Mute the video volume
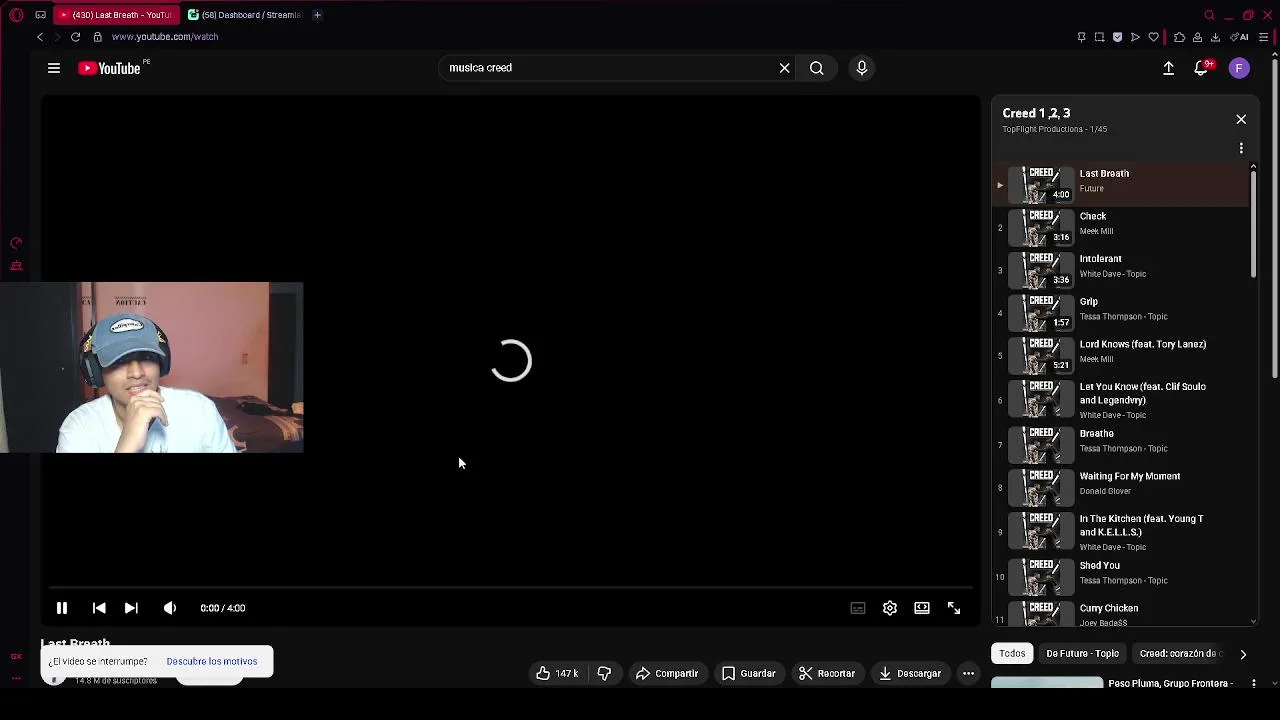 coord(170,608)
